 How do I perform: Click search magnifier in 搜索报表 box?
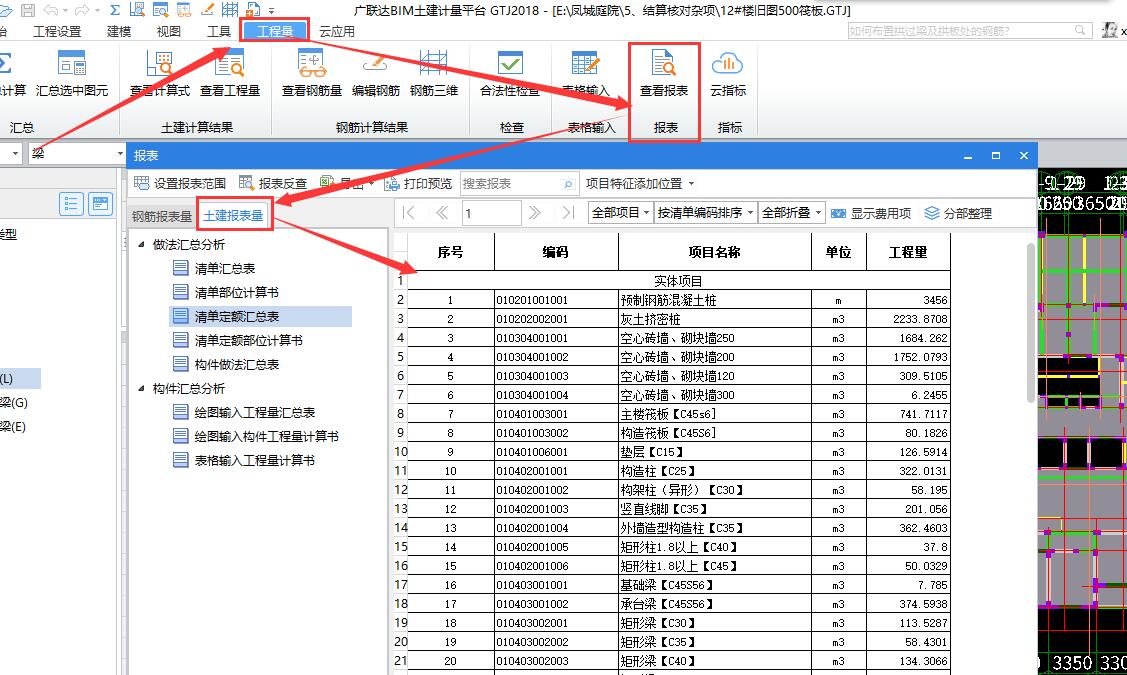pos(568,184)
